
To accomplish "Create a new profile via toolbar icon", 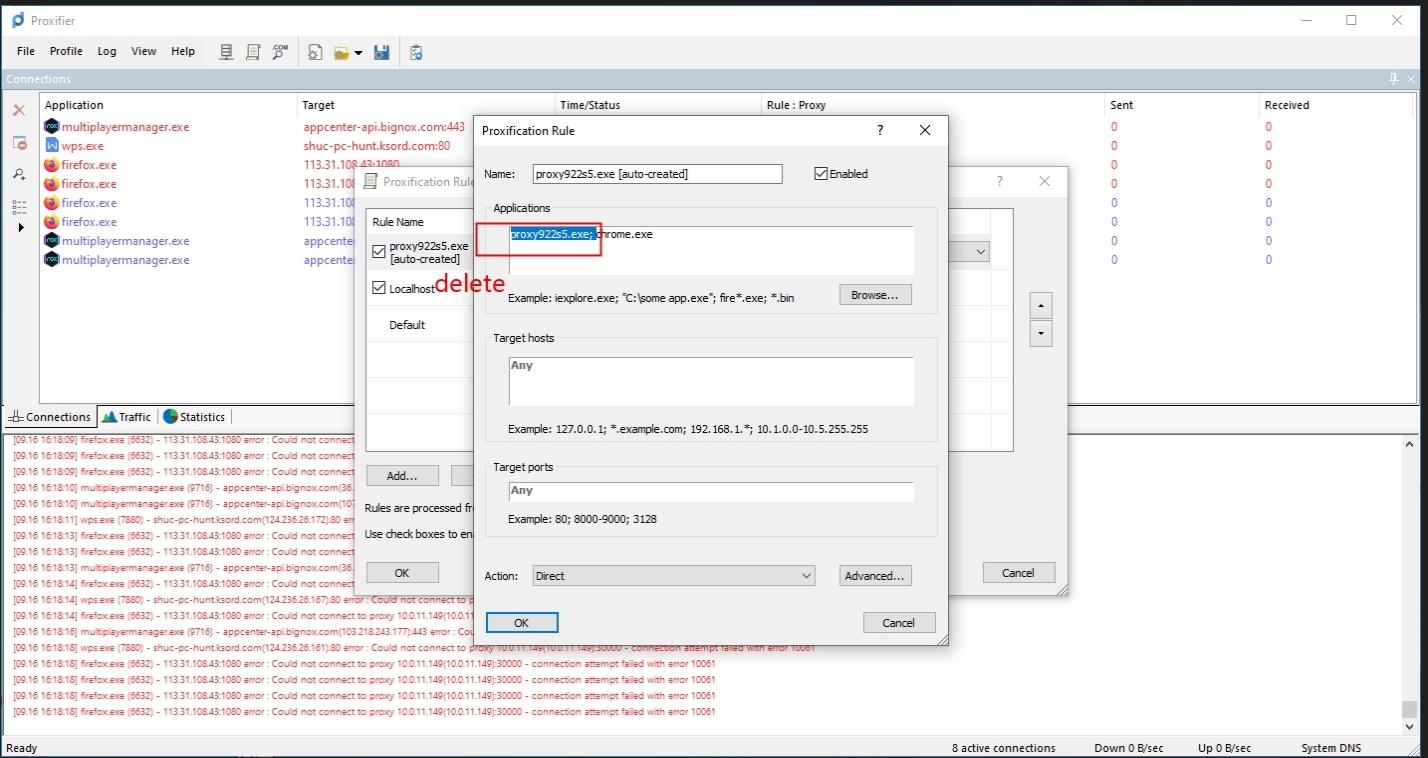I will (x=315, y=51).
